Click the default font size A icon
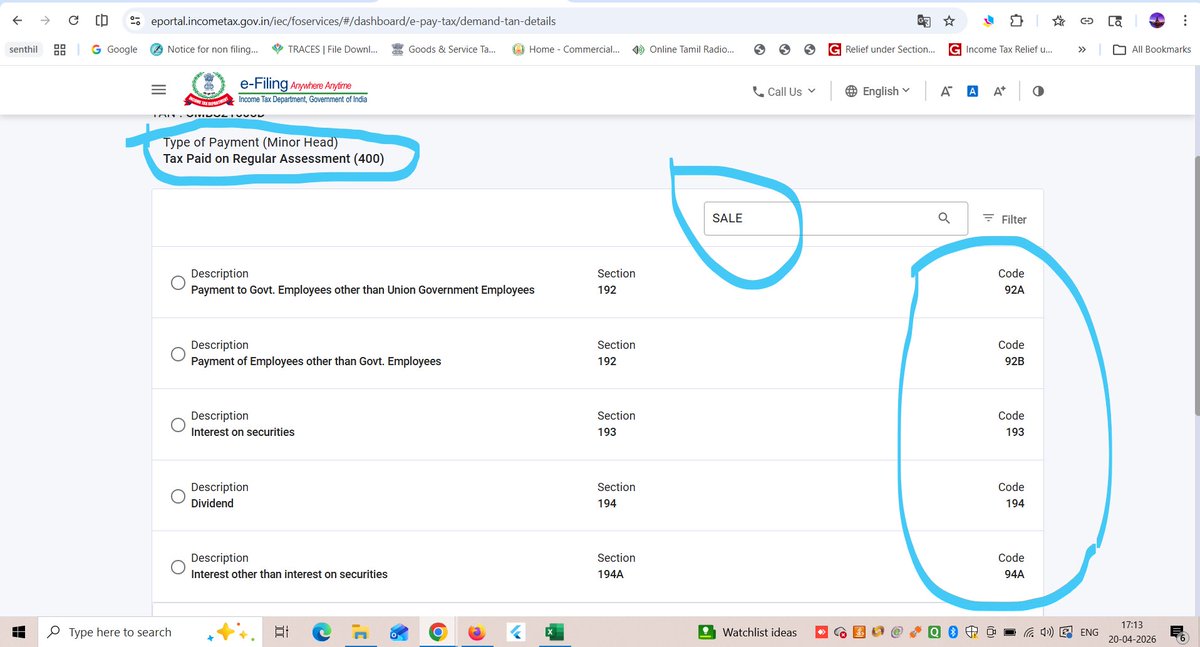This screenshot has width=1200, height=647. coord(972,90)
